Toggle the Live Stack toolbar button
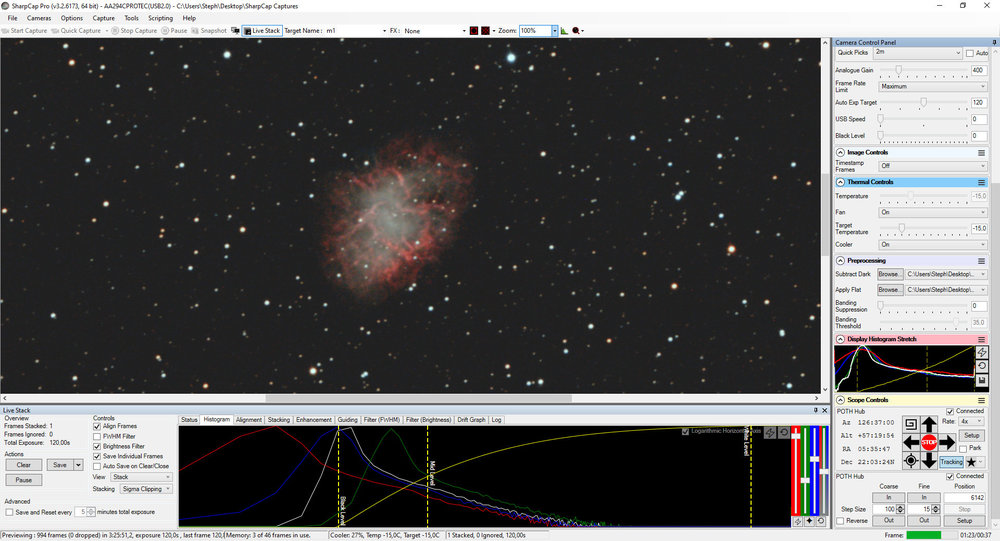The width and height of the screenshot is (1000, 541). [x=261, y=31]
